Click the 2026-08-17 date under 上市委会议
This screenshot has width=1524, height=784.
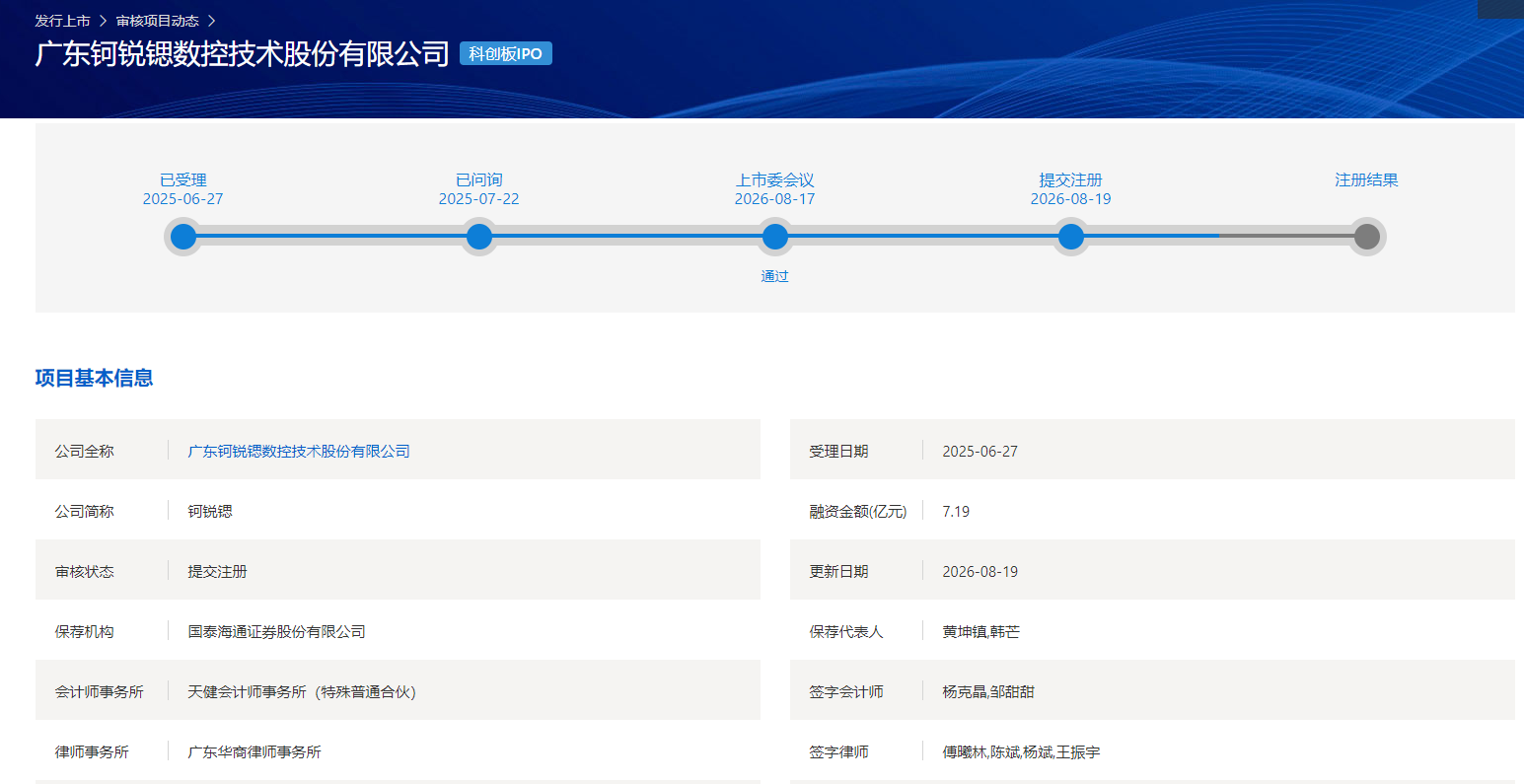(x=775, y=199)
